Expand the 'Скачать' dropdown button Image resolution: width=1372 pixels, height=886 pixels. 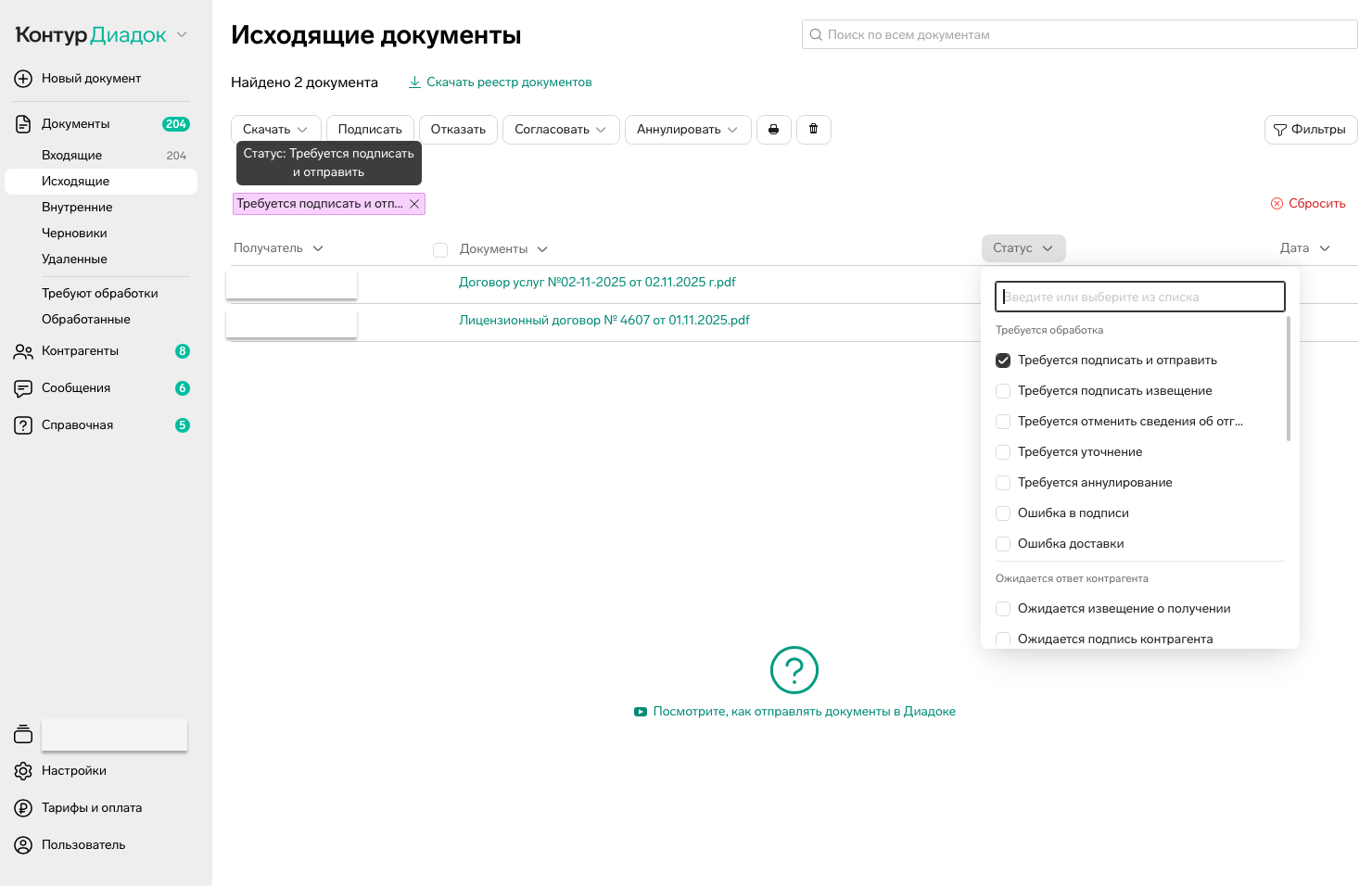point(275,130)
